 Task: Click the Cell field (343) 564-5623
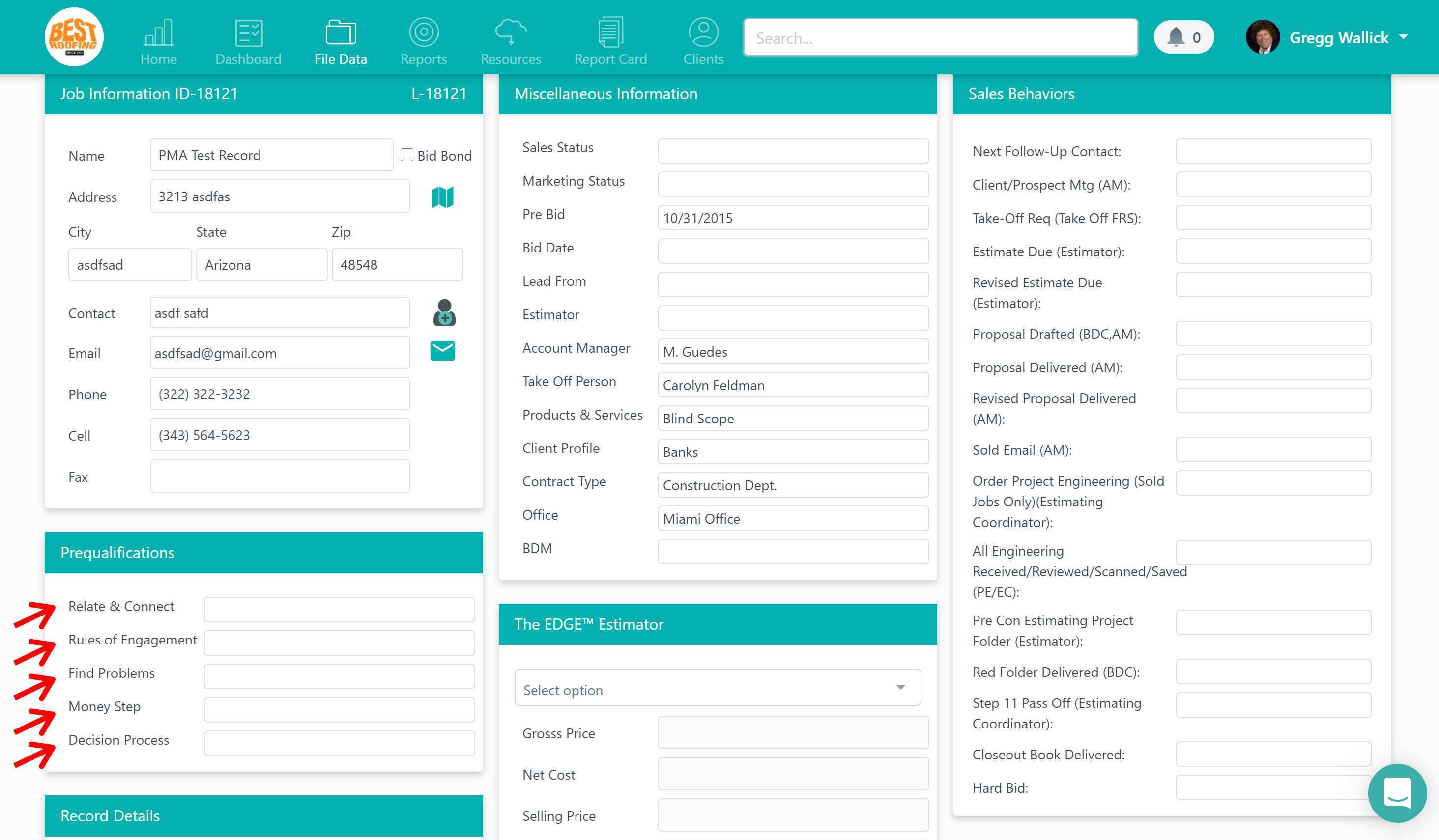point(280,435)
